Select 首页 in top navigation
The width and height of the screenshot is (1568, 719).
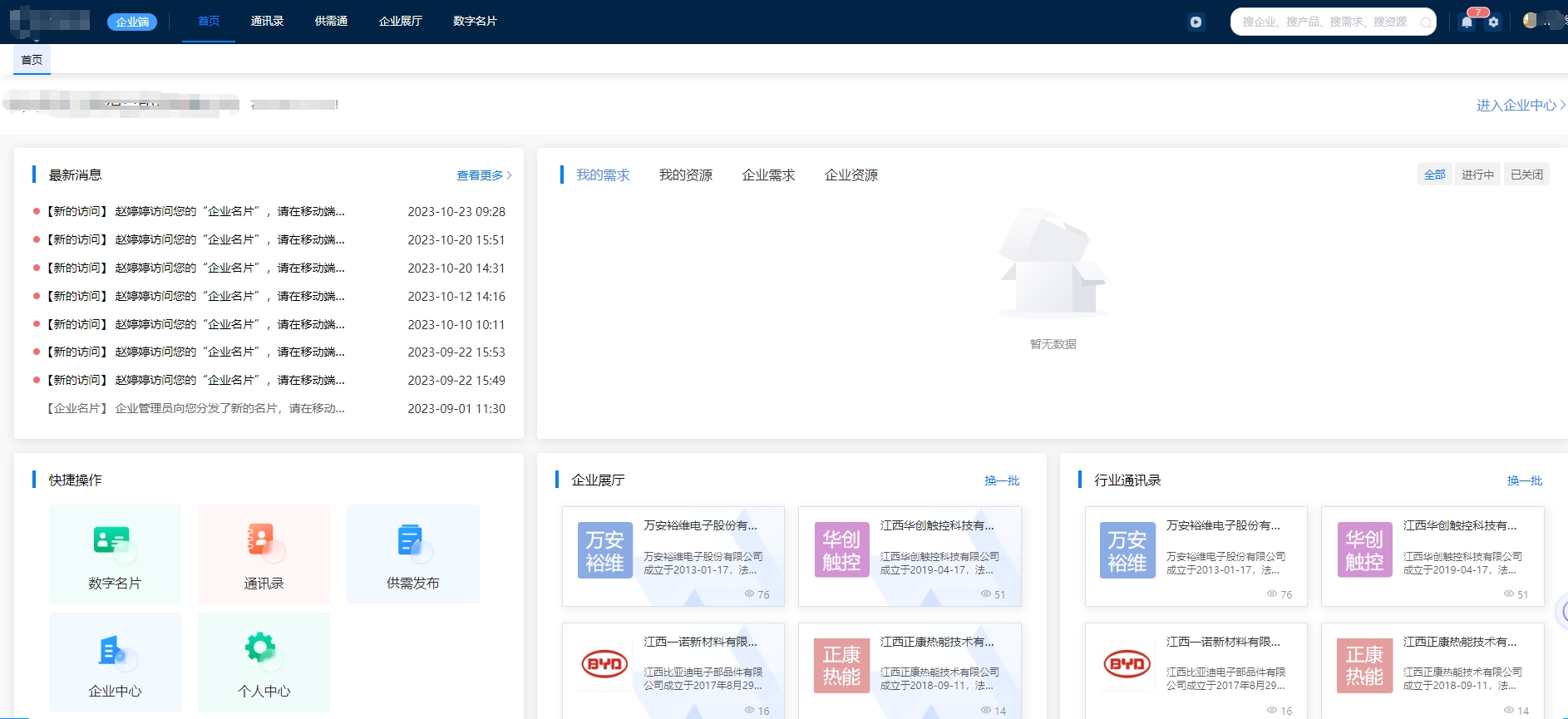[x=209, y=22]
